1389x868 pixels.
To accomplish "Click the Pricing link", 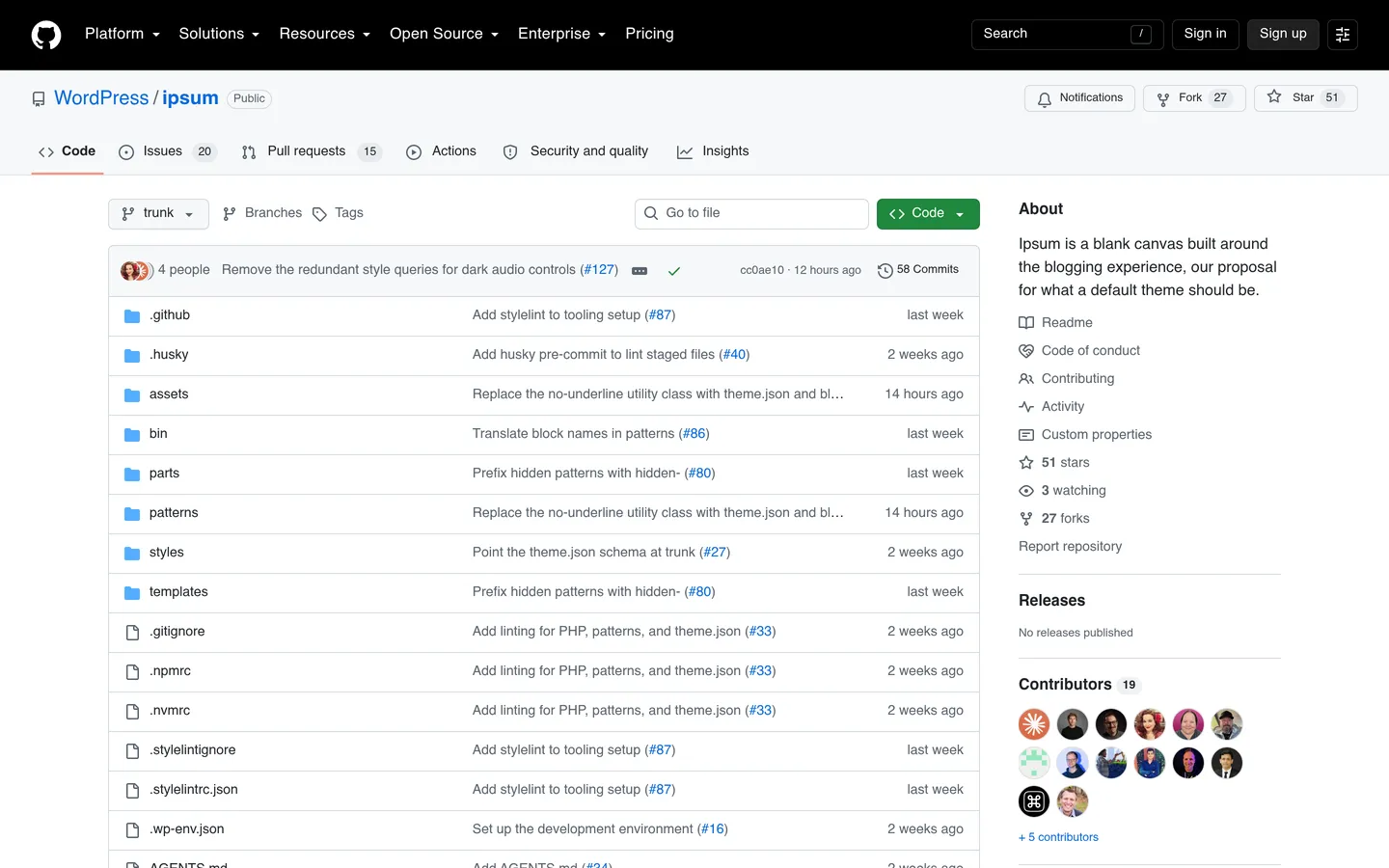I will tap(649, 34).
